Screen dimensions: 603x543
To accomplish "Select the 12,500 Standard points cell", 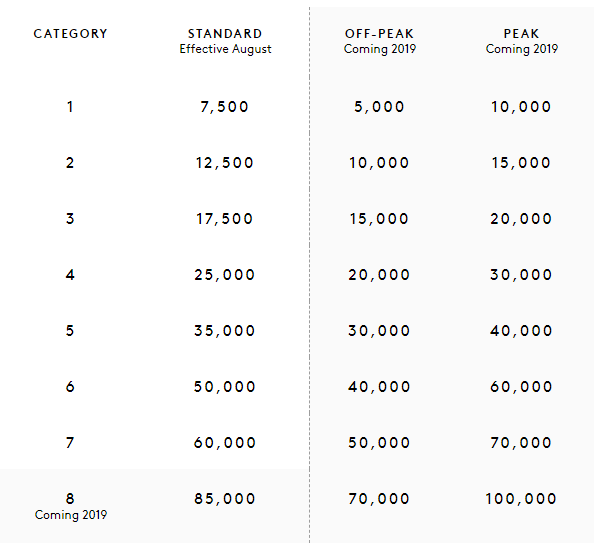I will (225, 163).
